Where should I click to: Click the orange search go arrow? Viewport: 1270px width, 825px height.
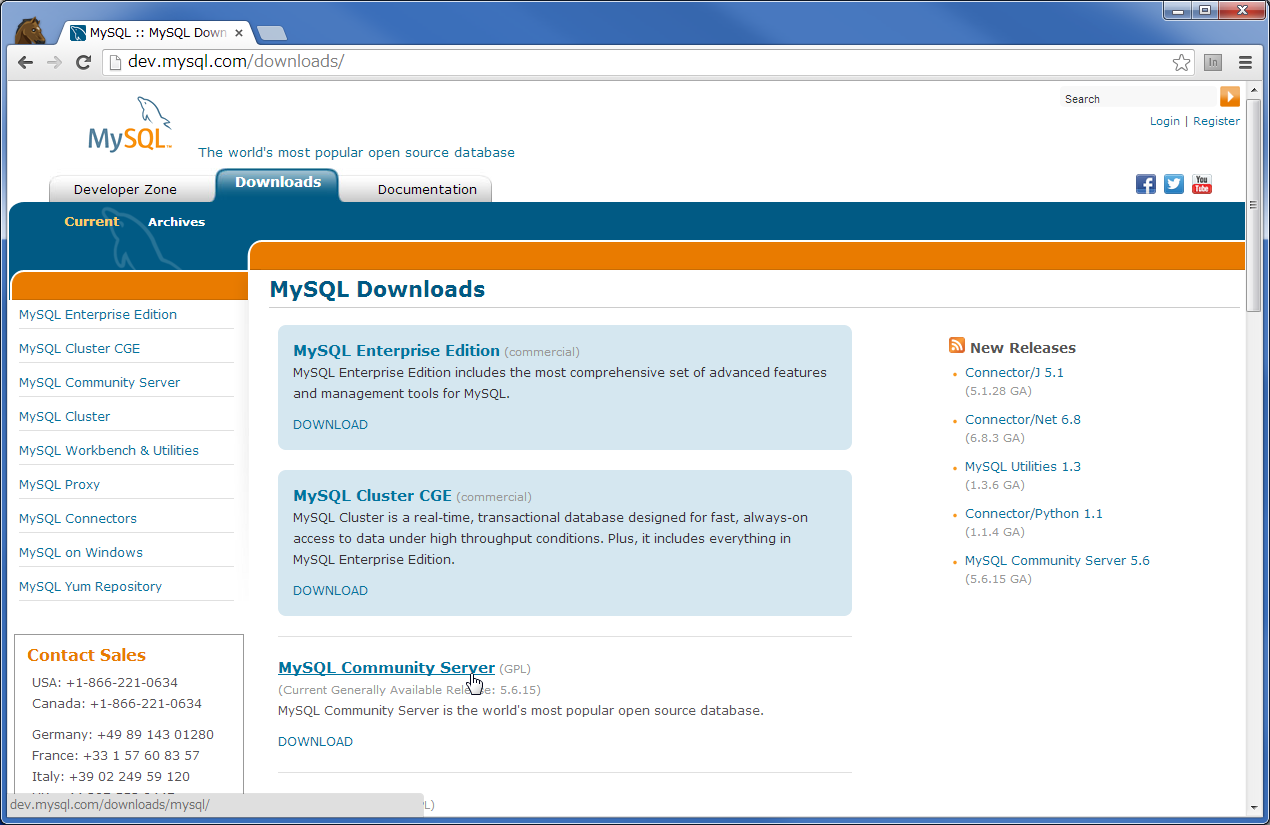[1230, 97]
